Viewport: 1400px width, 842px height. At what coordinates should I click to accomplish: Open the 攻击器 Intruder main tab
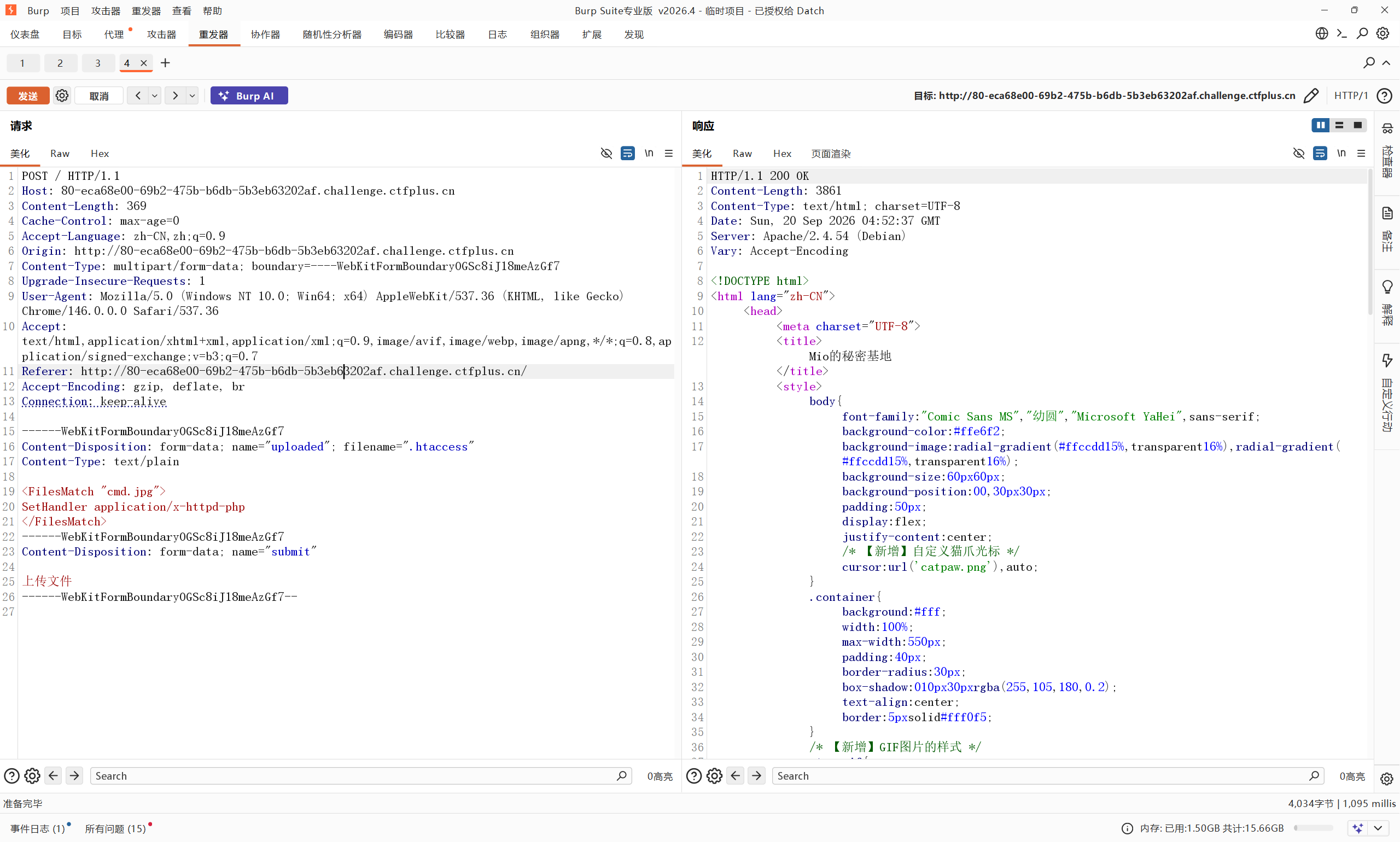tap(162, 34)
